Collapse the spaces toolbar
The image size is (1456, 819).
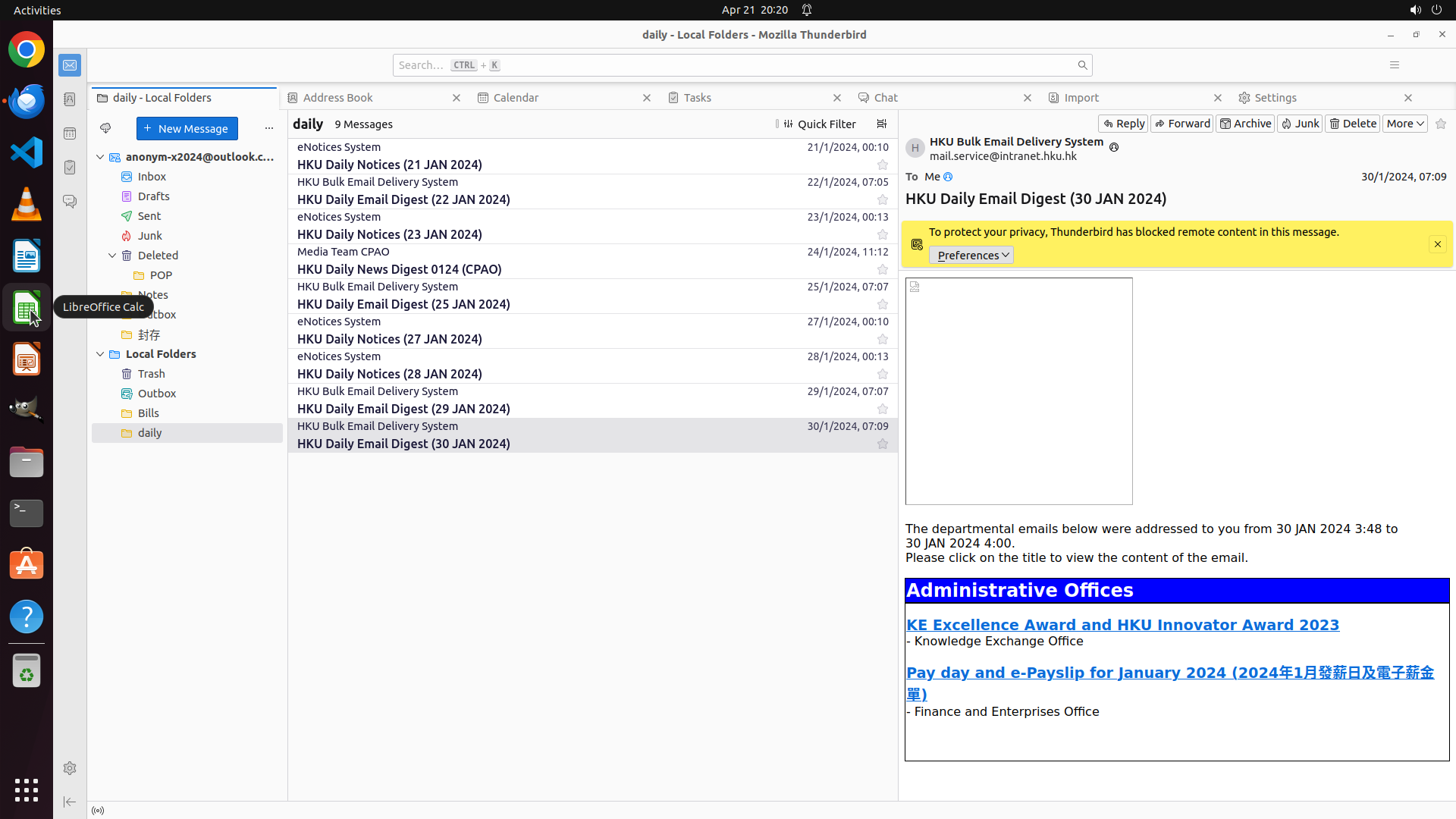(70, 802)
